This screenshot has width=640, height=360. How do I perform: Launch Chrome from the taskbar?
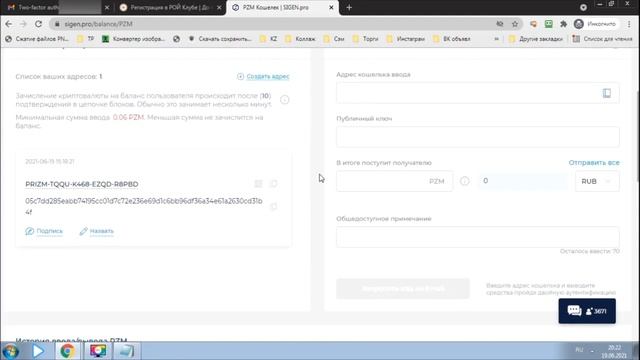click(x=67, y=351)
